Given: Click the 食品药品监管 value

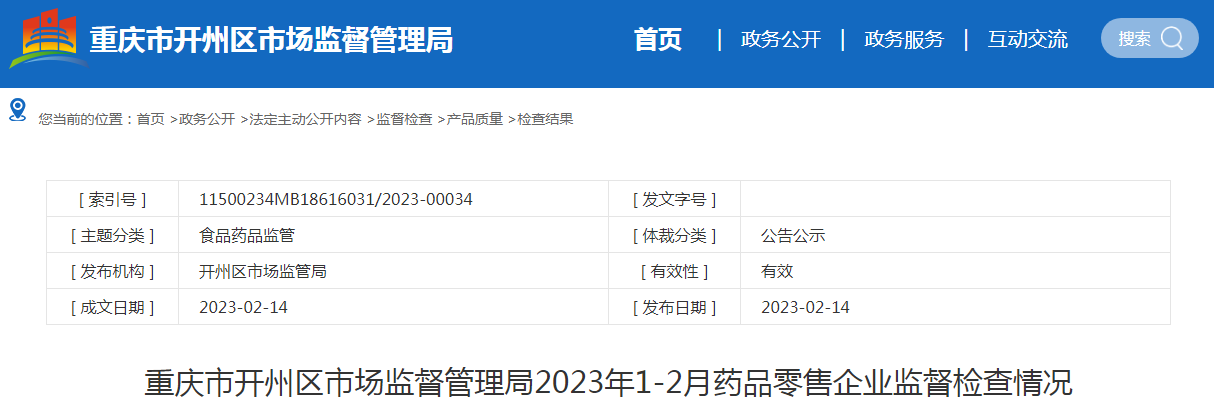Looking at the screenshot, I should pos(247,236).
